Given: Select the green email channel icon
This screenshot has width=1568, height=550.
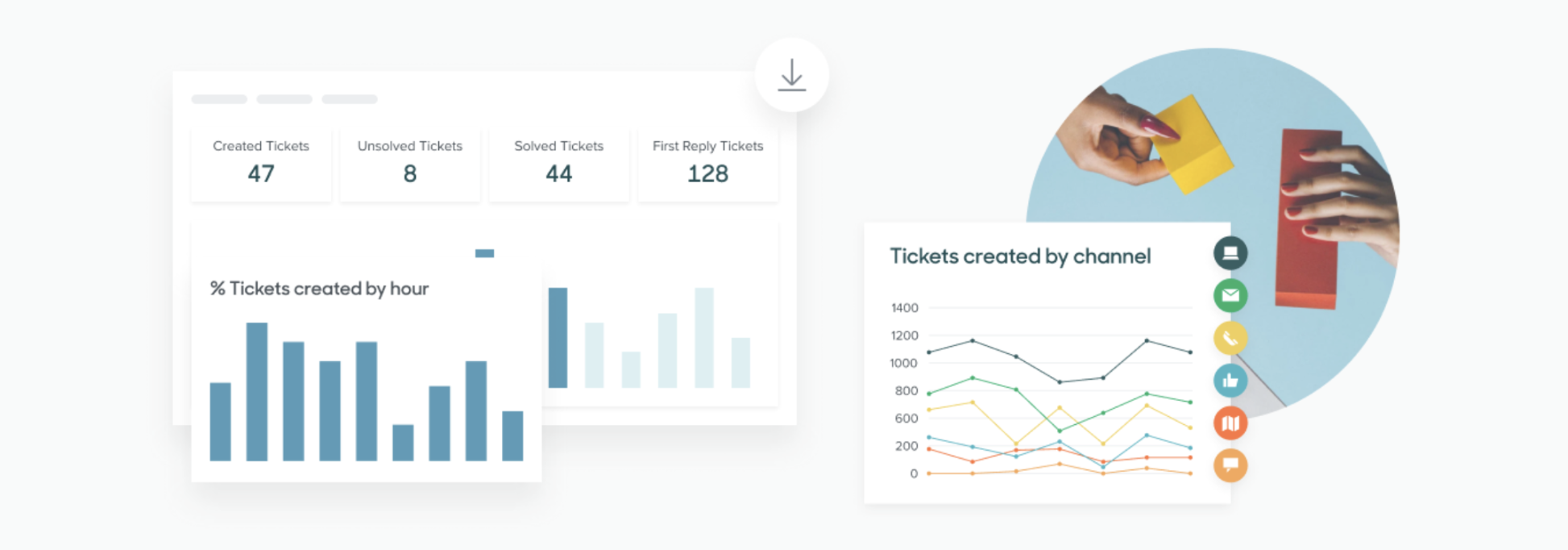Looking at the screenshot, I should (1230, 296).
